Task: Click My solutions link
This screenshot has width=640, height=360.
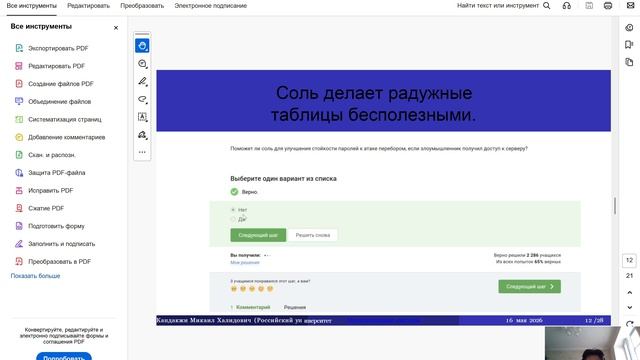Action: tap(245, 262)
